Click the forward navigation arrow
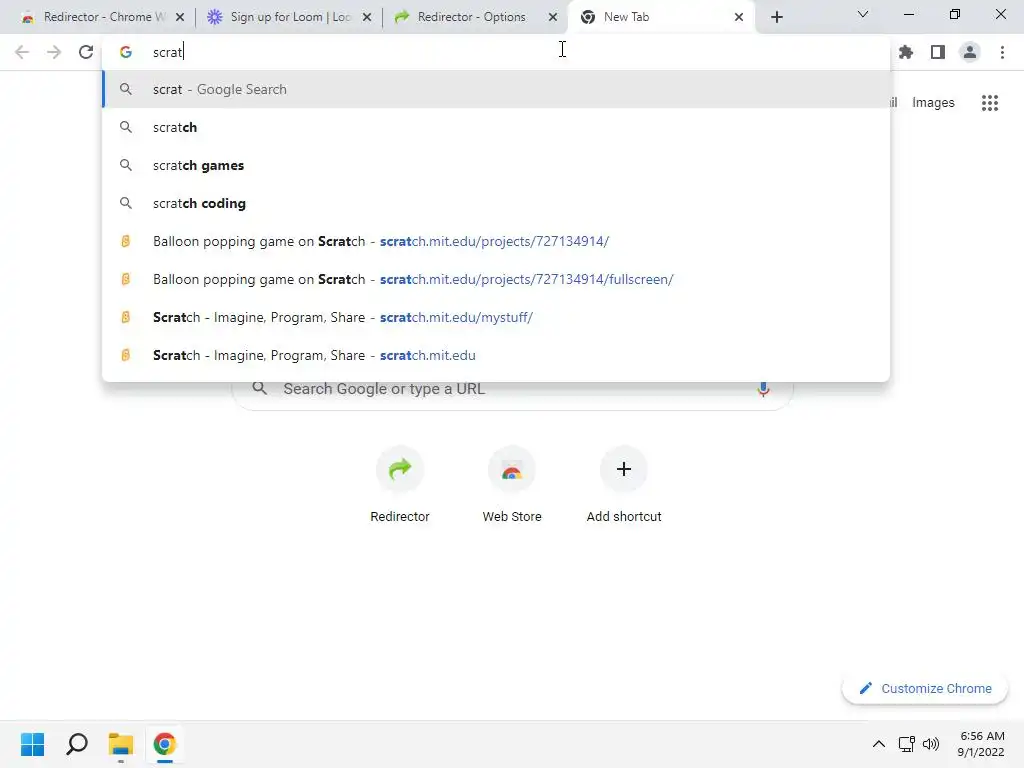Image resolution: width=1024 pixels, height=768 pixels. pyautogui.click(x=54, y=52)
